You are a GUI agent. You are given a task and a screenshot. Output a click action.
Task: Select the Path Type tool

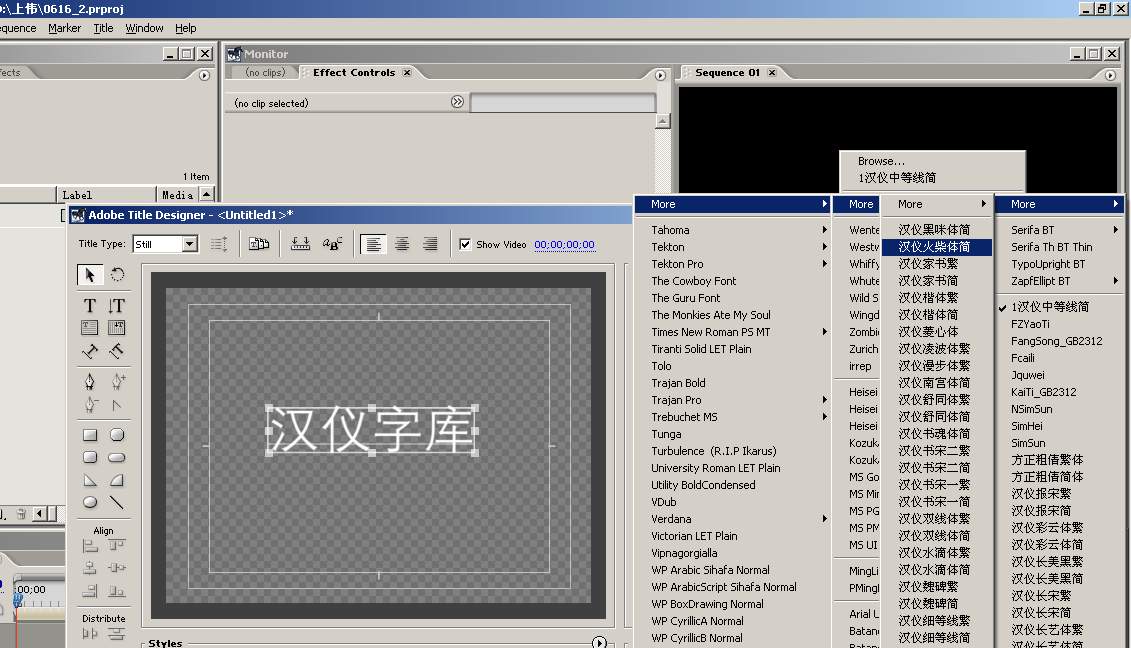click(x=89, y=351)
